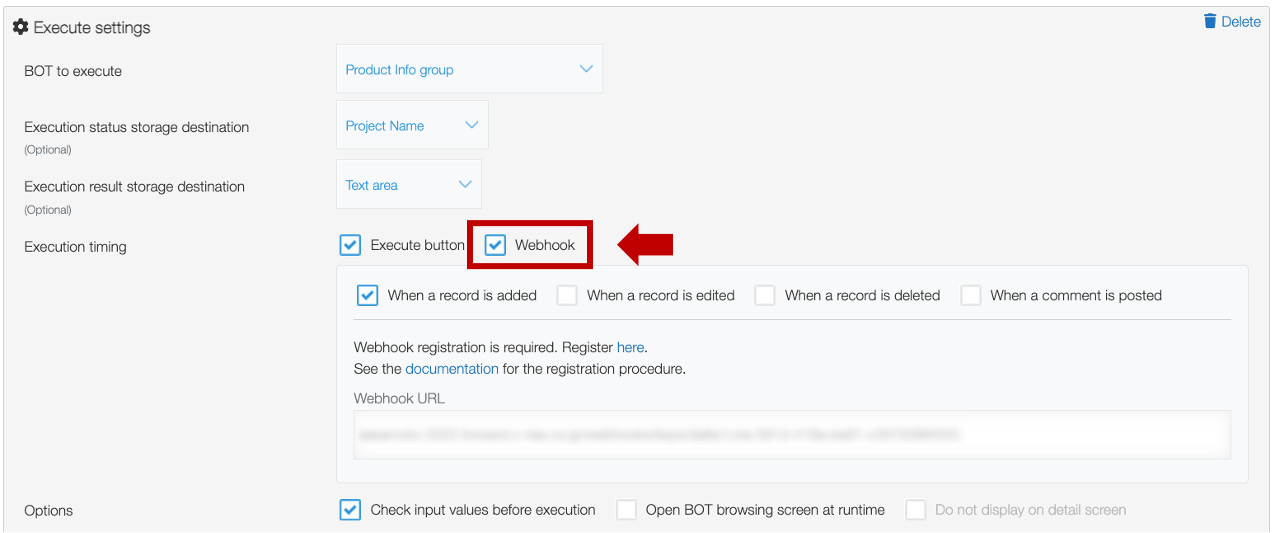
Task: Click the Webhook URL field
Action: (x=792, y=434)
